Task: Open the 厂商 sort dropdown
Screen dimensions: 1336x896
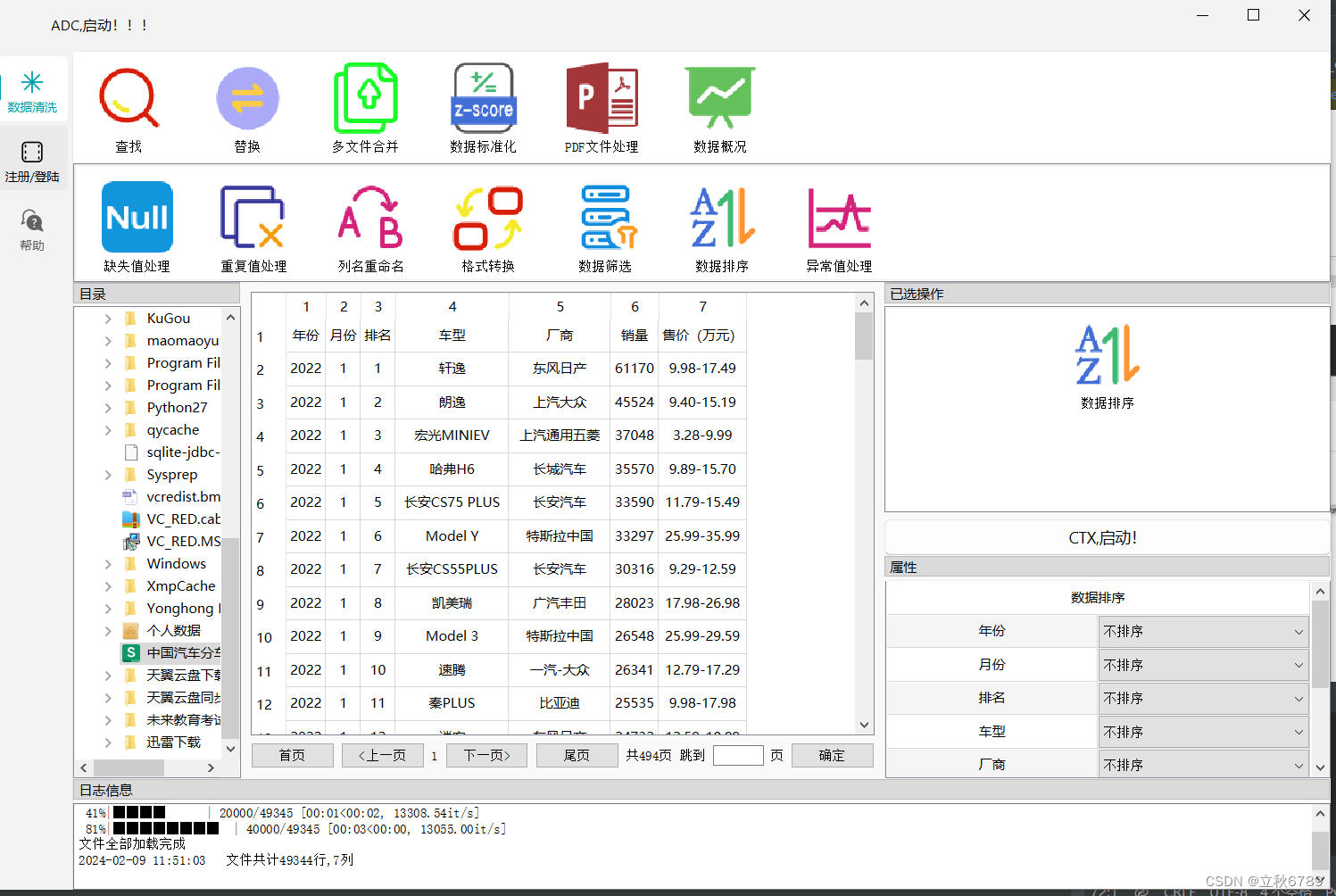Action: coord(1203,763)
